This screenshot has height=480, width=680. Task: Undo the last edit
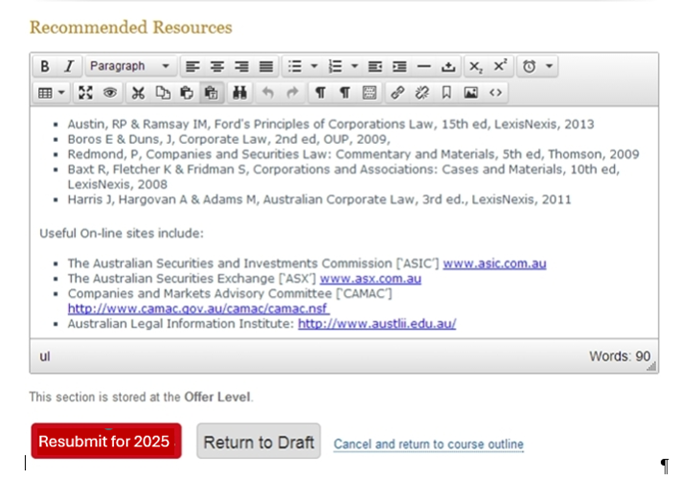coord(268,92)
